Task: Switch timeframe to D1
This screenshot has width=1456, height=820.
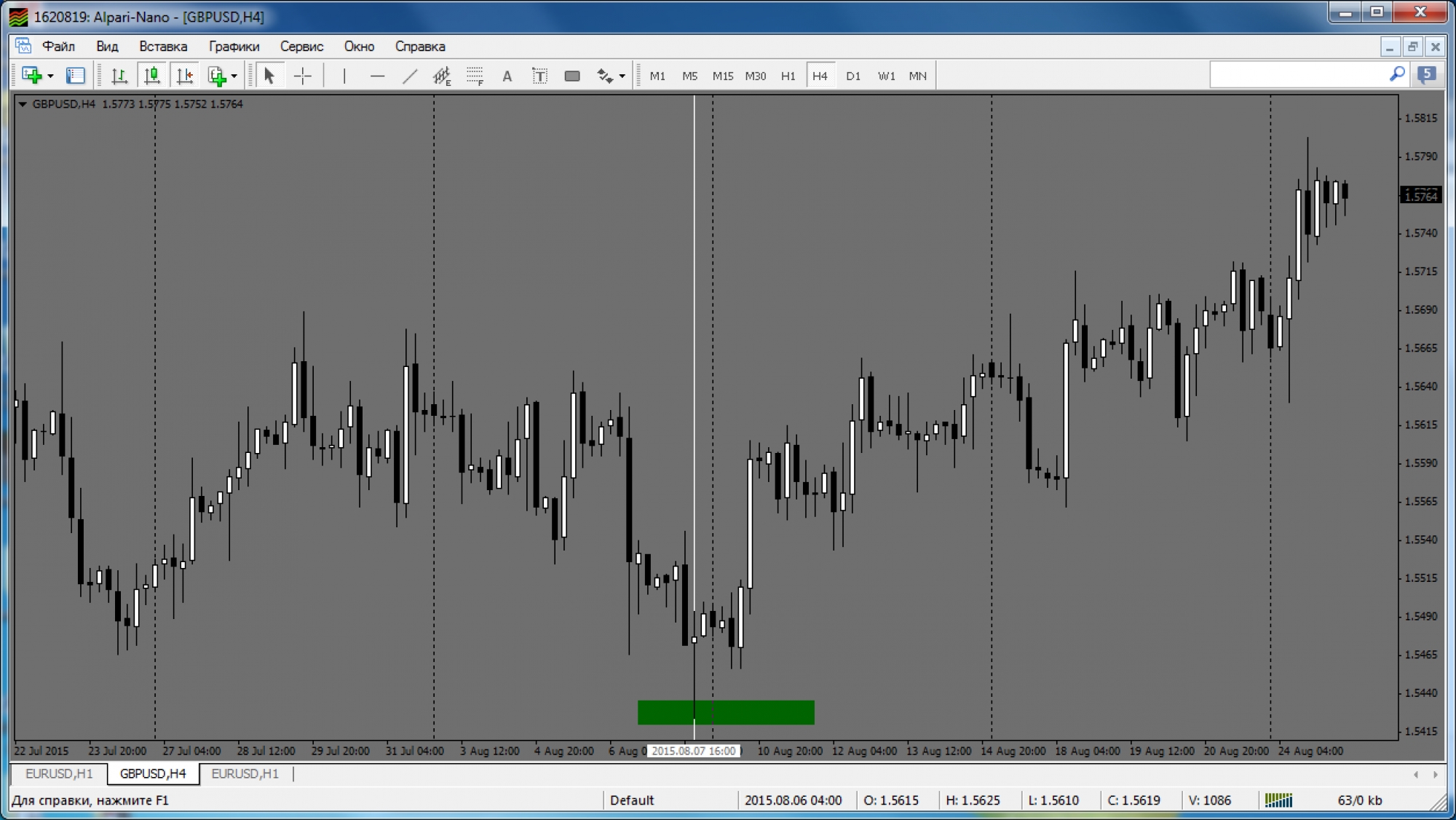Action: pyautogui.click(x=852, y=76)
